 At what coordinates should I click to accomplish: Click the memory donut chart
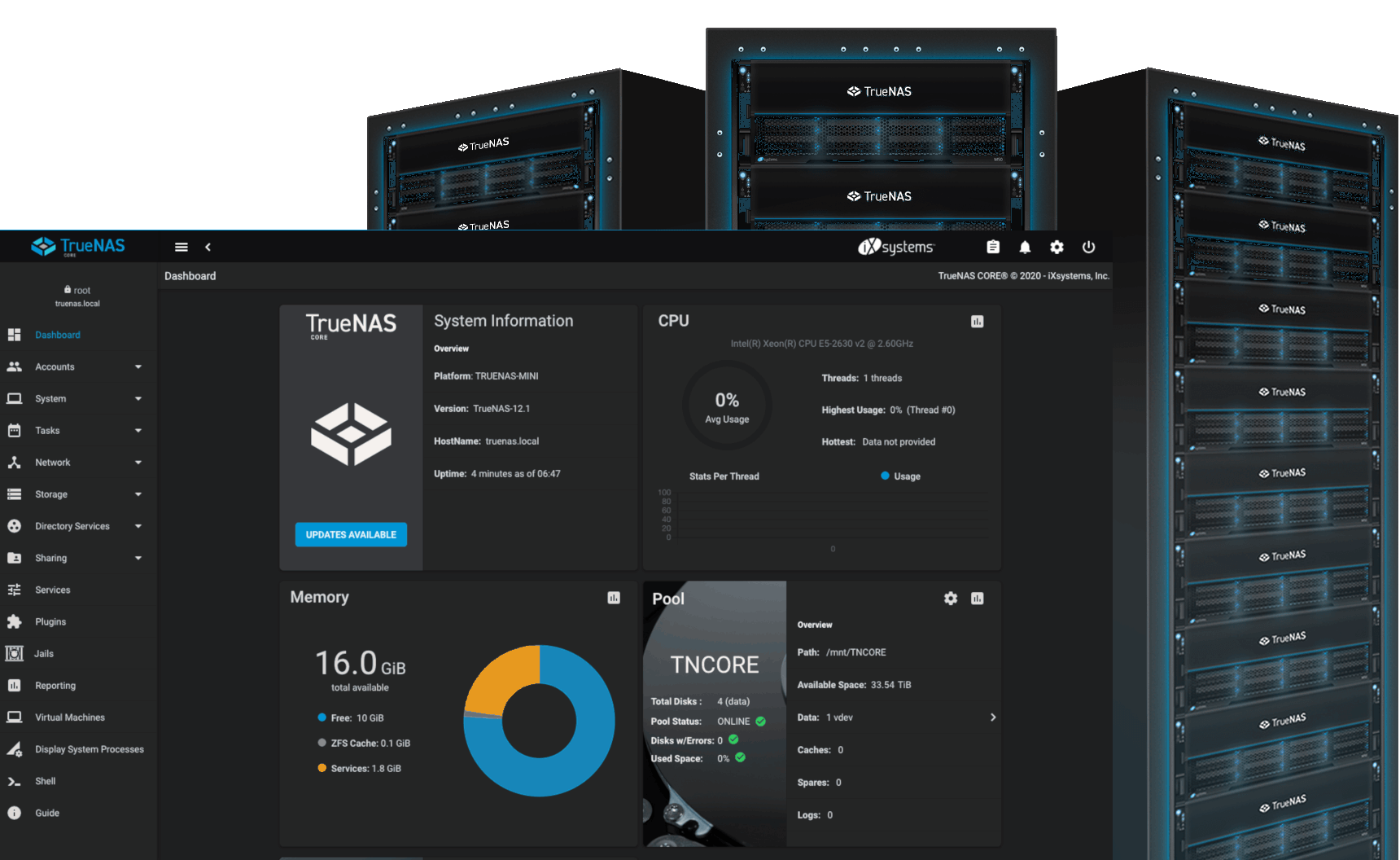click(x=539, y=721)
